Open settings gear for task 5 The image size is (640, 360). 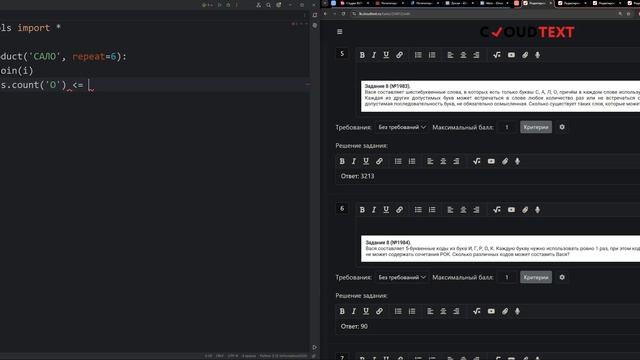click(562, 127)
